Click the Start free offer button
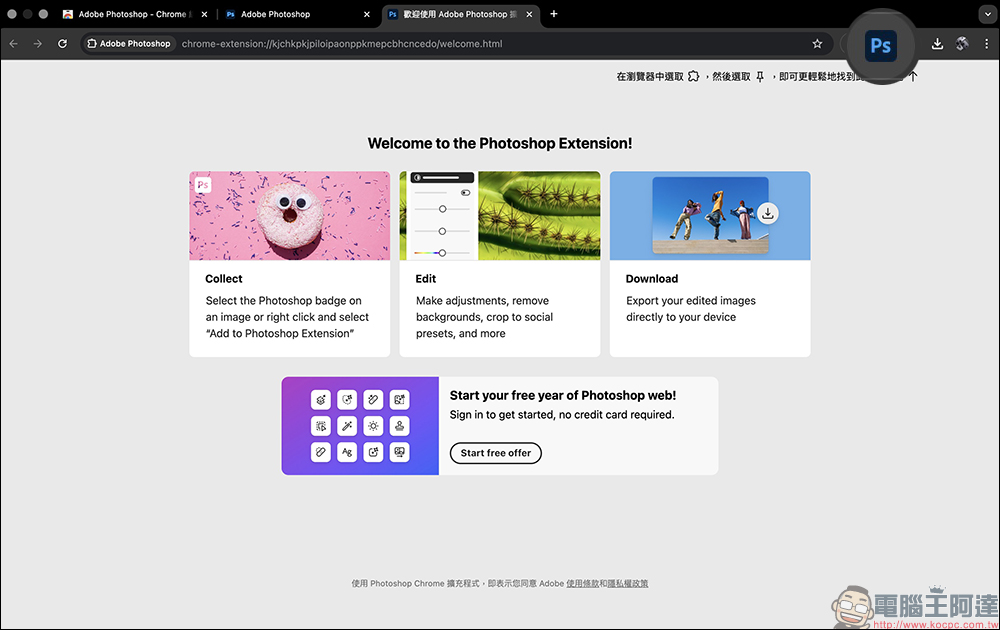 coord(495,453)
